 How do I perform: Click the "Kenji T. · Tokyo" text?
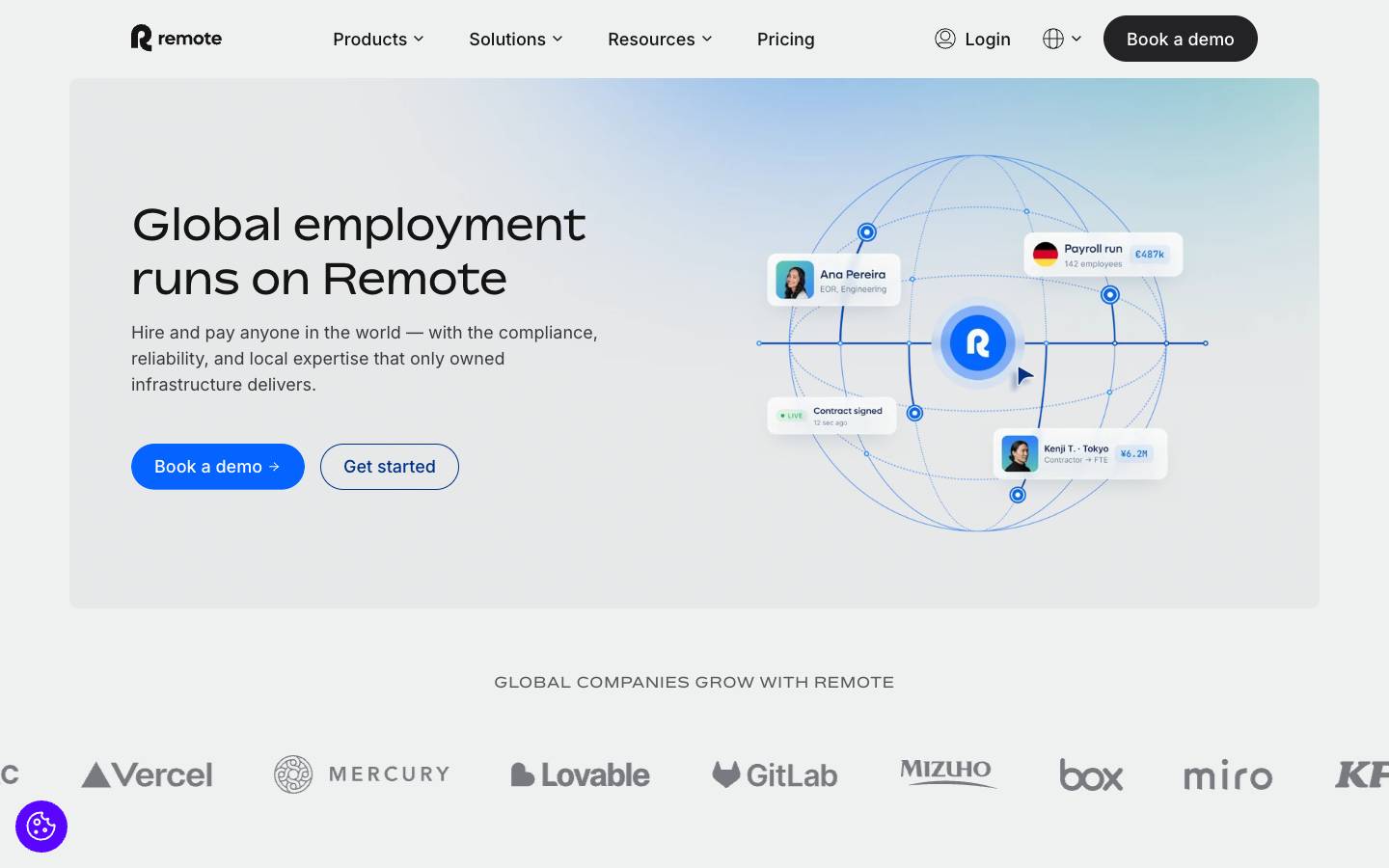tap(1076, 448)
